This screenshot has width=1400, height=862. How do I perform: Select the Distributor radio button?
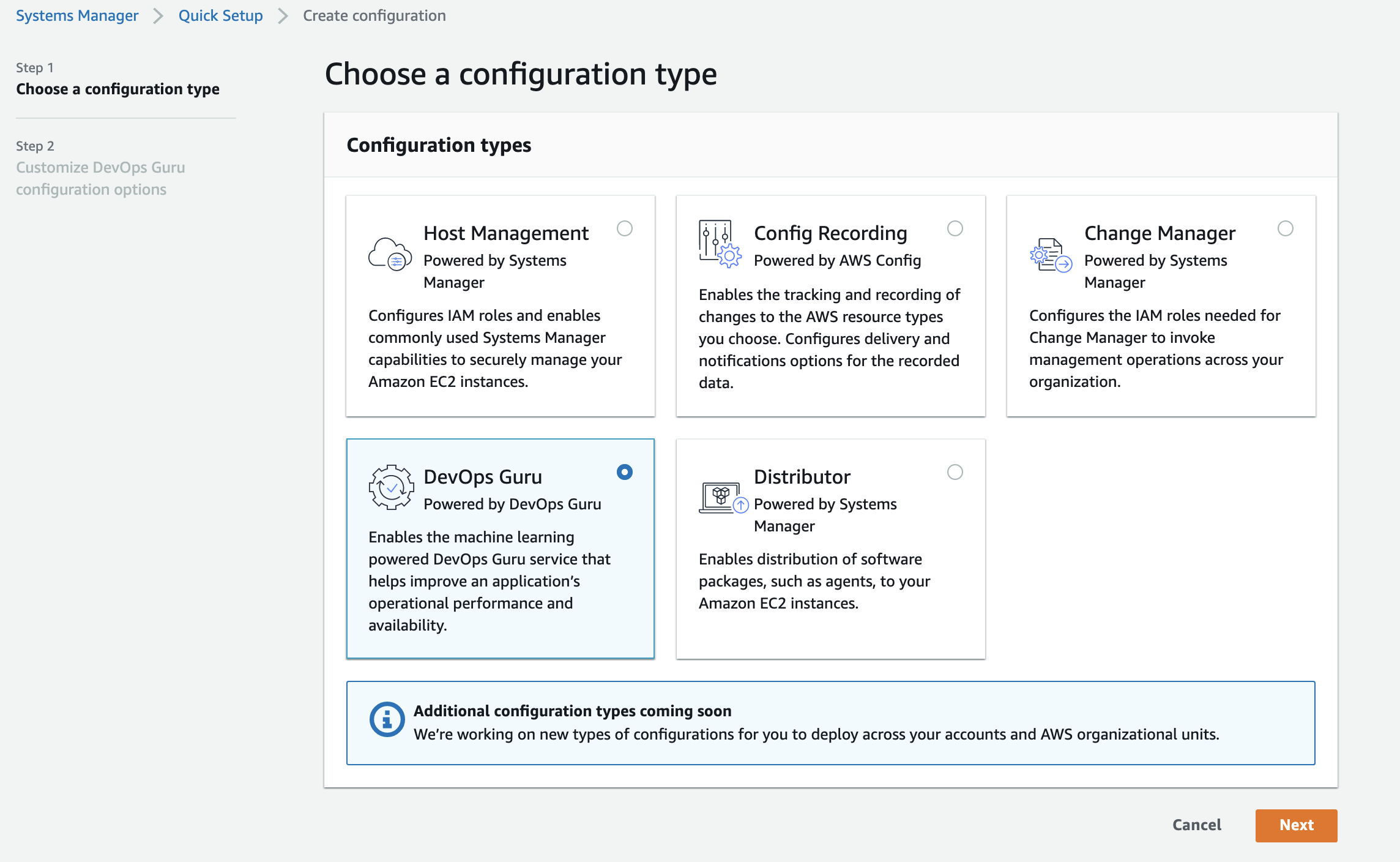click(955, 472)
